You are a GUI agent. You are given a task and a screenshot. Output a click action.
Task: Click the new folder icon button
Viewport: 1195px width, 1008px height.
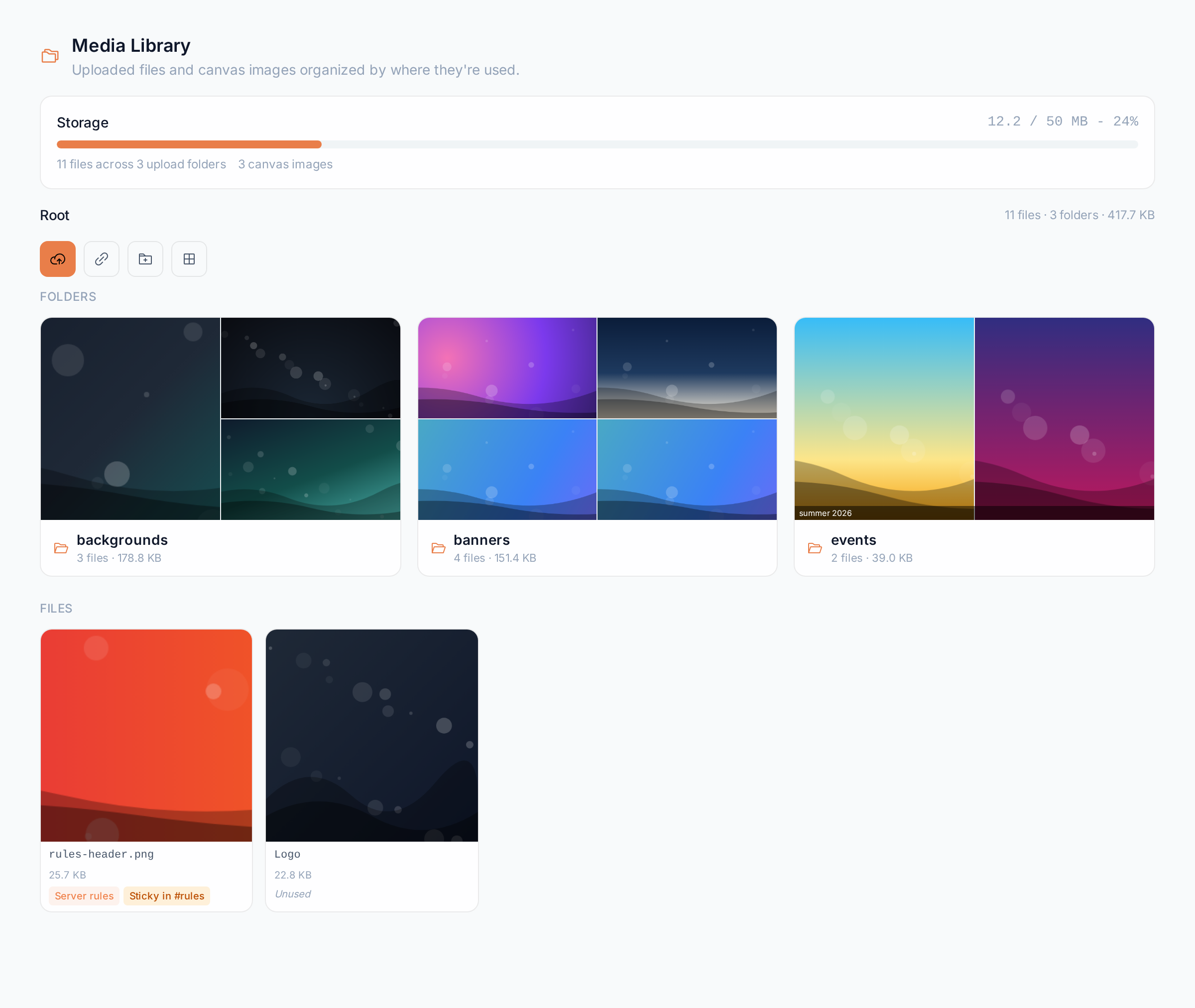145,259
